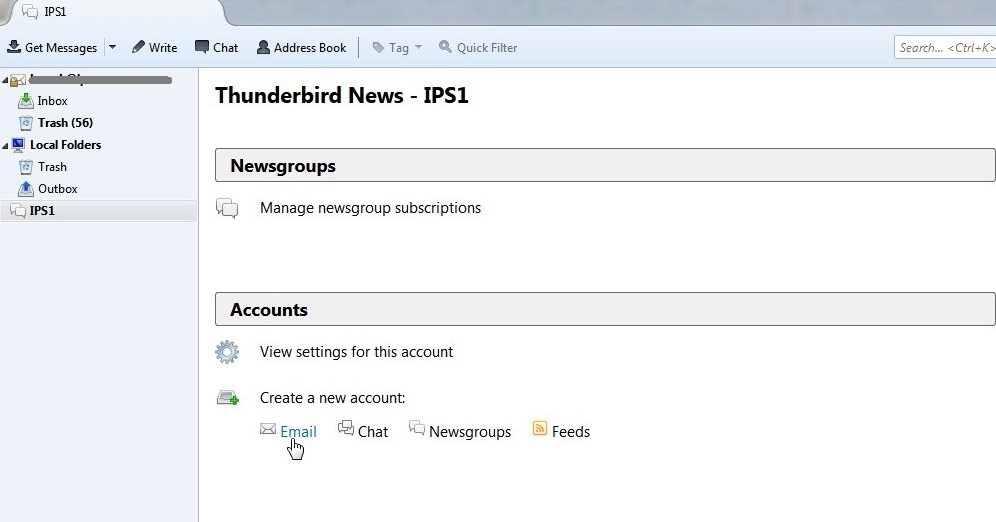Click the Newsgroups section header

(x=605, y=165)
